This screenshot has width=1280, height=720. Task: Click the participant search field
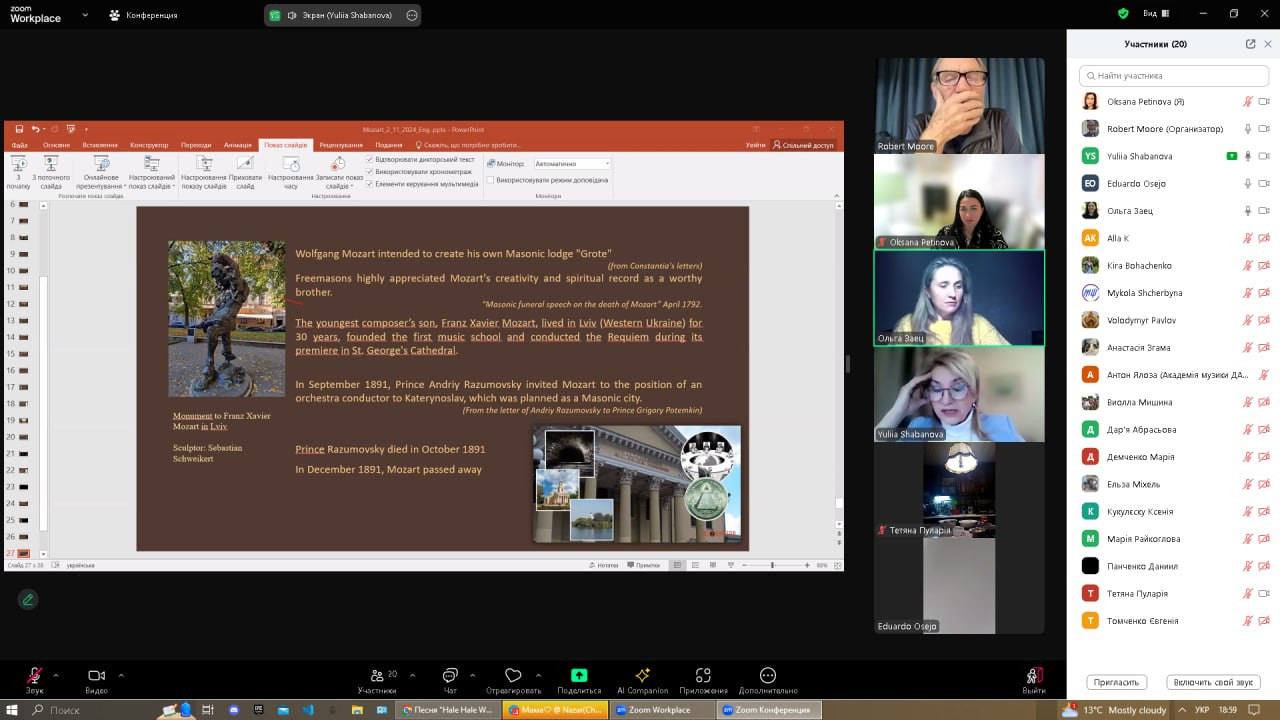[1174, 76]
